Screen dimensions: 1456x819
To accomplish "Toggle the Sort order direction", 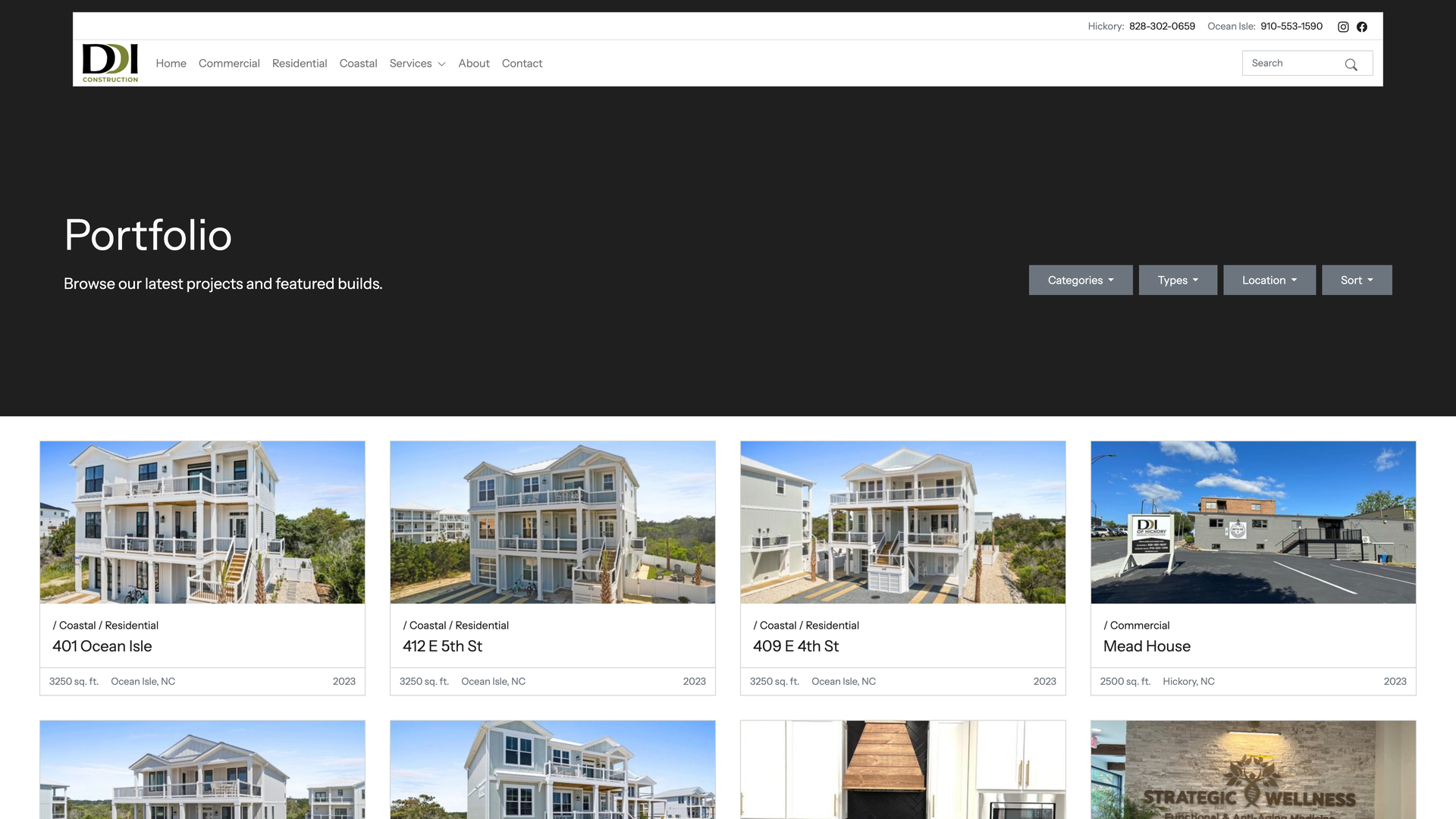I will coord(1370,280).
